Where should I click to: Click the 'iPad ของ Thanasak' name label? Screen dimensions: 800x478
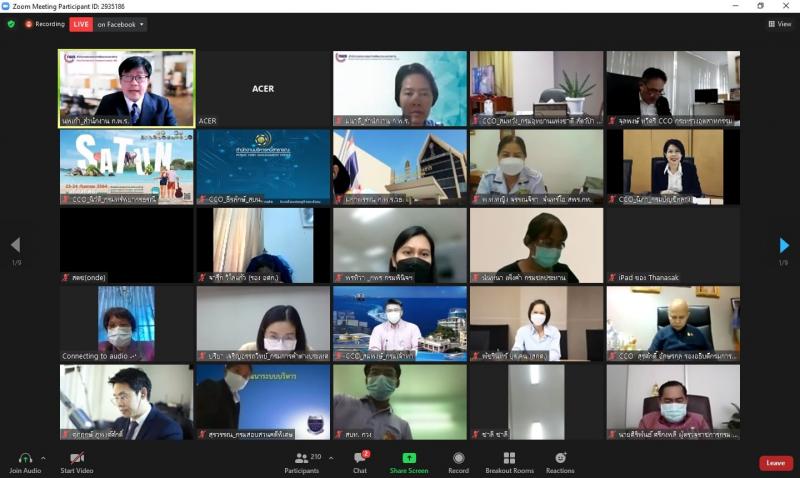coord(648,278)
